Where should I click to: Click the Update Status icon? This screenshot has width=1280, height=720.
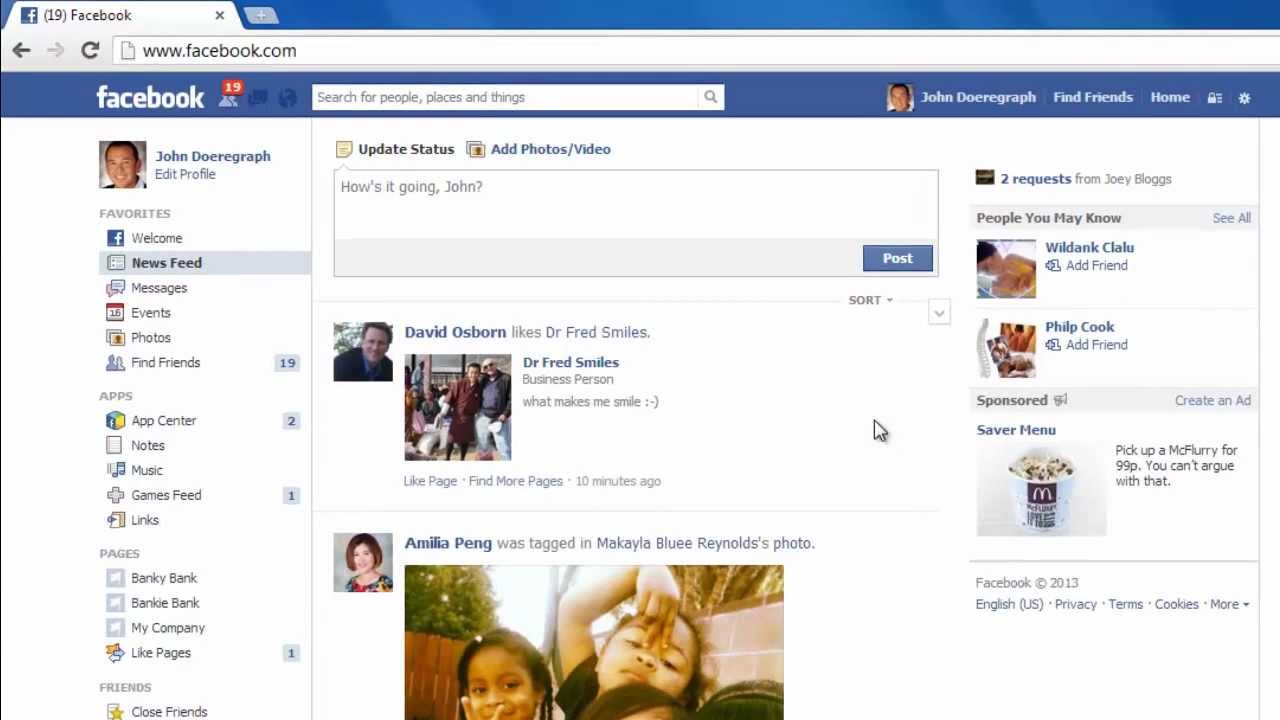point(344,149)
